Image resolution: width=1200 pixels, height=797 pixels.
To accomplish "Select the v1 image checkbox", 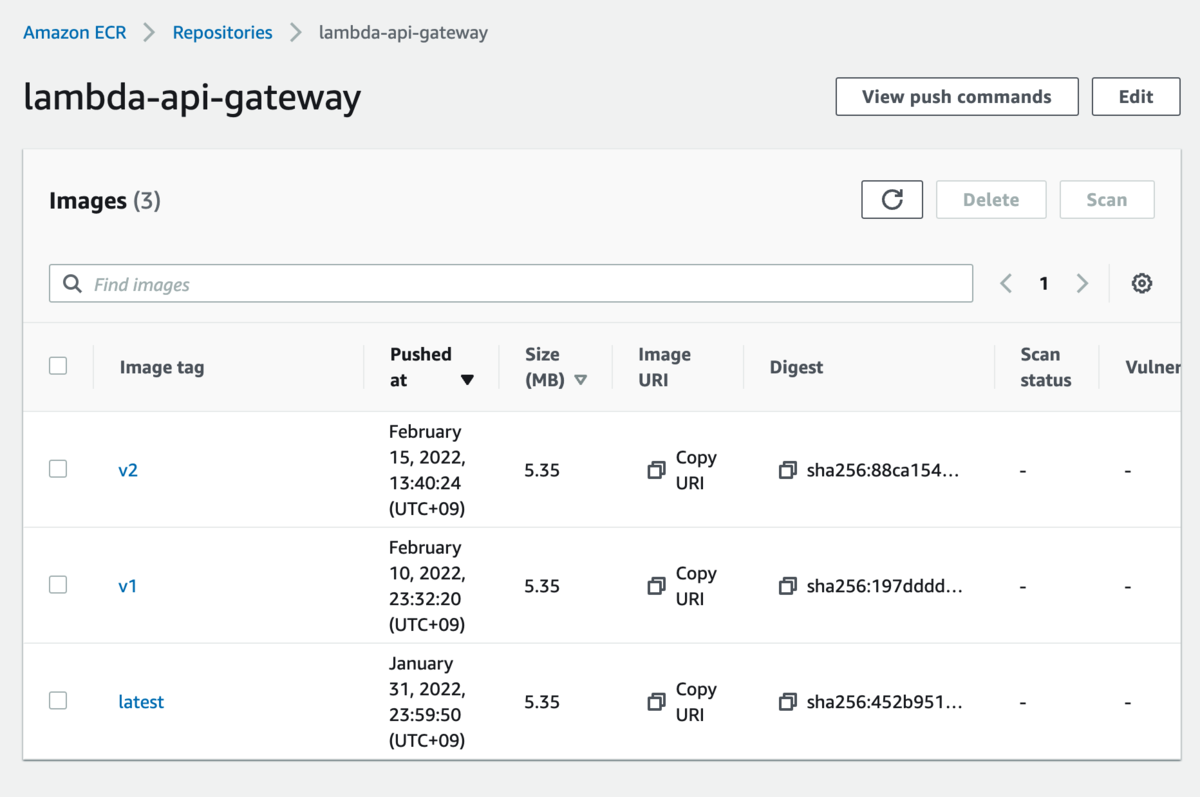I will [58, 585].
